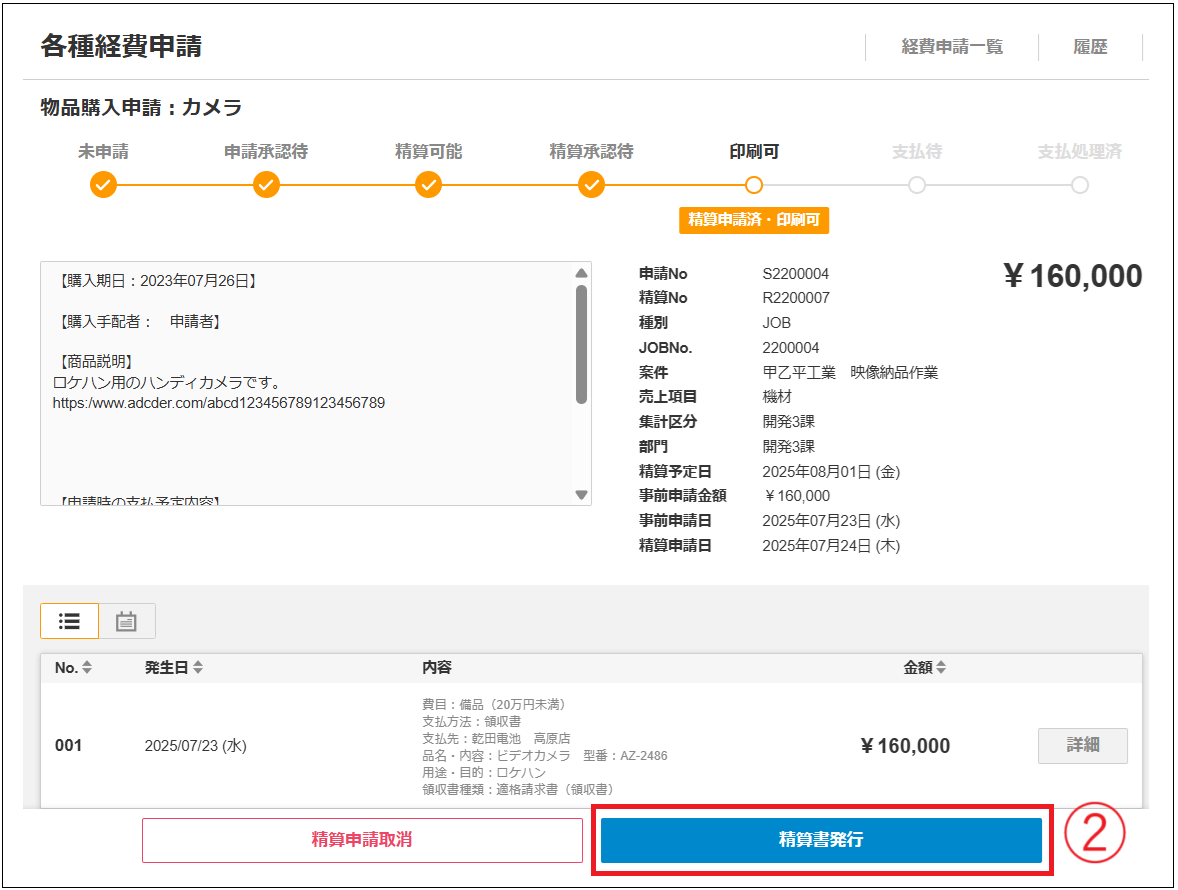Click the 支払処理済 step circle

[1079, 185]
